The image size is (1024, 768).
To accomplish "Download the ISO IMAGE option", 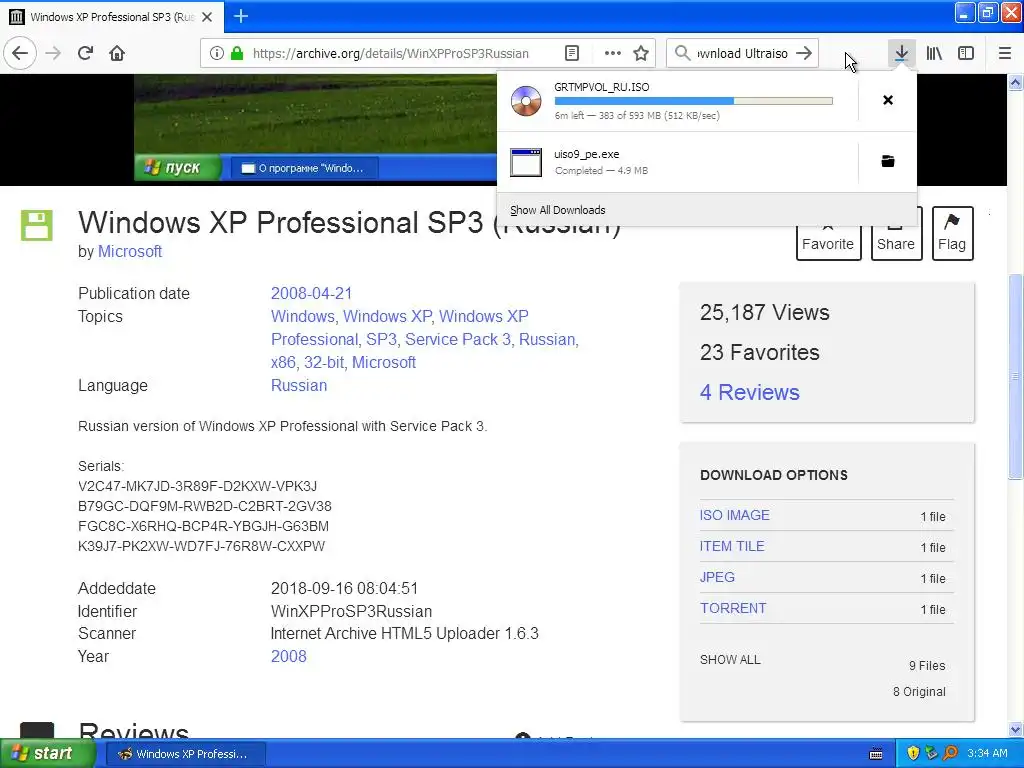I will [x=735, y=515].
